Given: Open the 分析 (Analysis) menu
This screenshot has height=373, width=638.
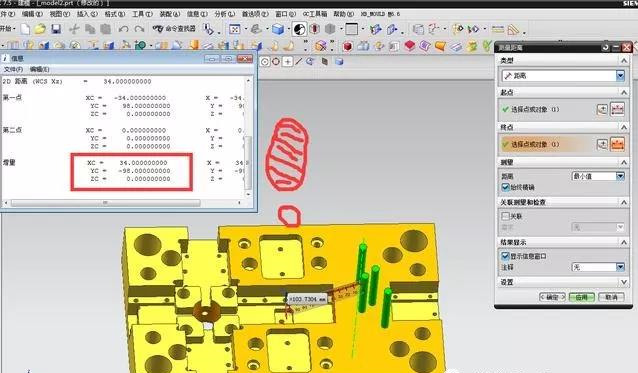Looking at the screenshot, I should pyautogui.click(x=225, y=14).
